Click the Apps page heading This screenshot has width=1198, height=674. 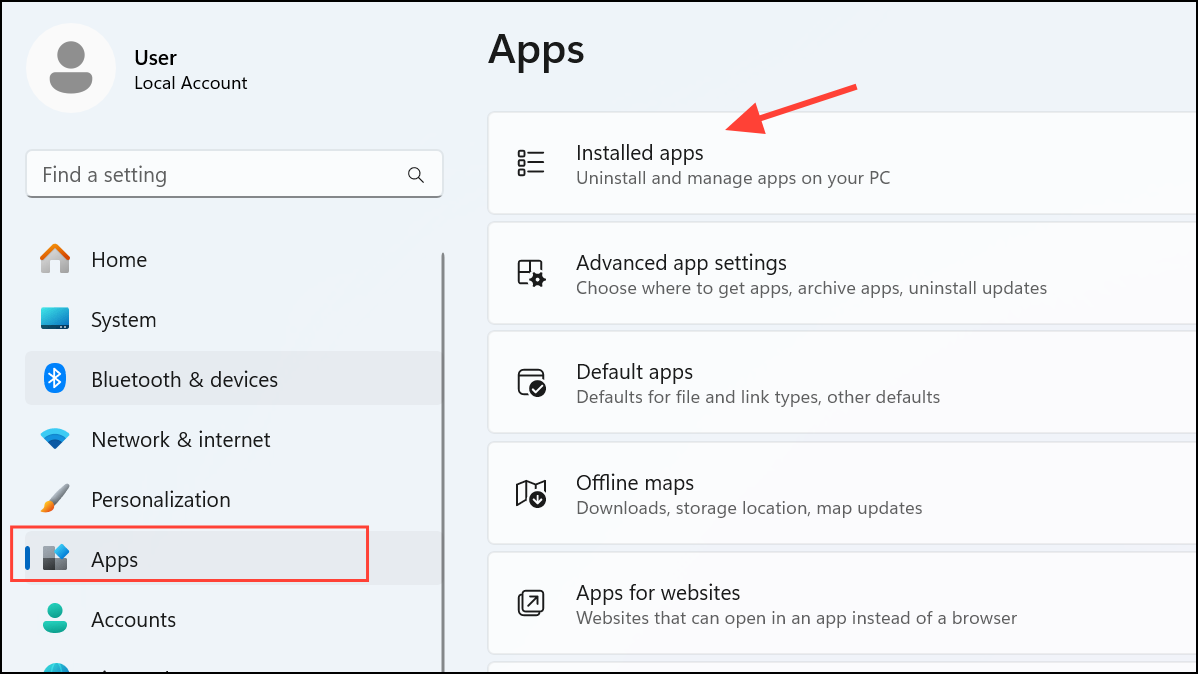536,50
